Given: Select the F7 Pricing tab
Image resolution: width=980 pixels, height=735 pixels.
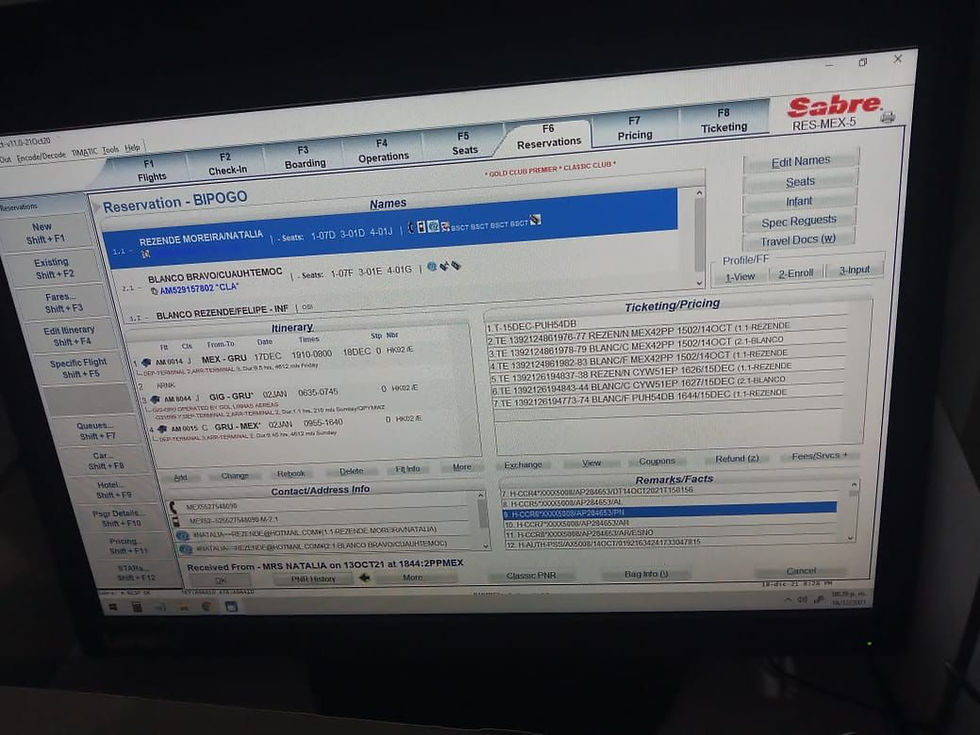Looking at the screenshot, I should tap(634, 128).
